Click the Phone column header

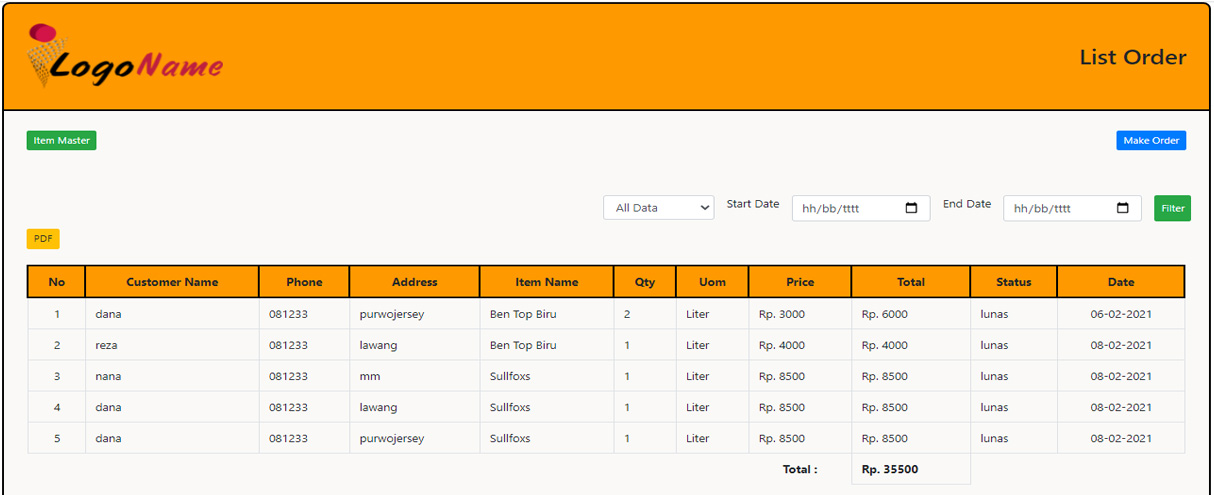pyautogui.click(x=304, y=282)
